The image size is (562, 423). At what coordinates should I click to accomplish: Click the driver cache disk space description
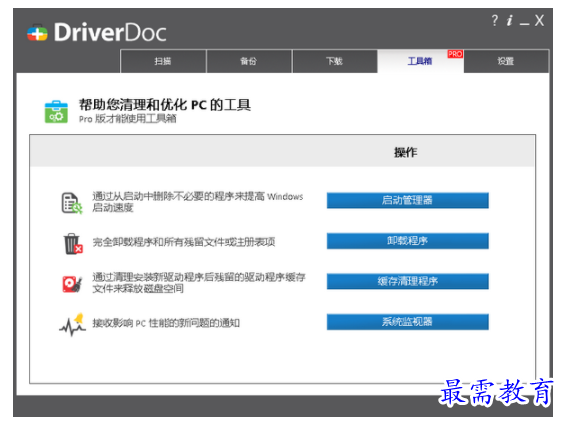(199, 283)
